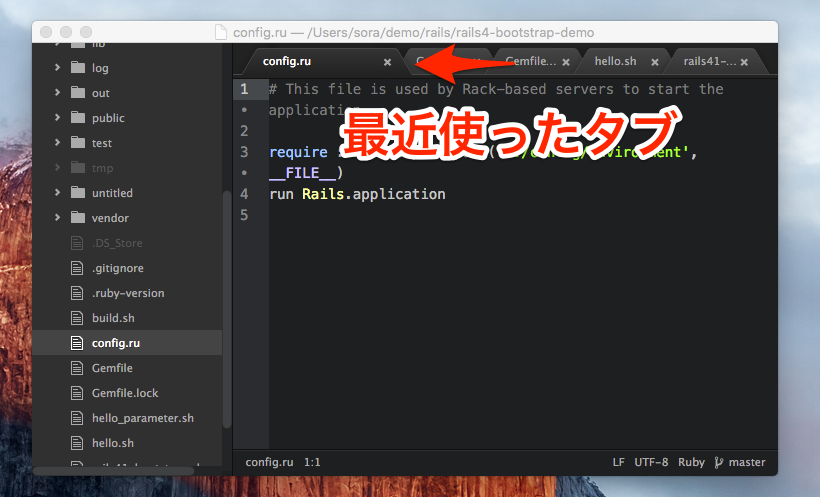Click the build.sh file icon
Screen dimensions: 820x497
tap(77, 318)
